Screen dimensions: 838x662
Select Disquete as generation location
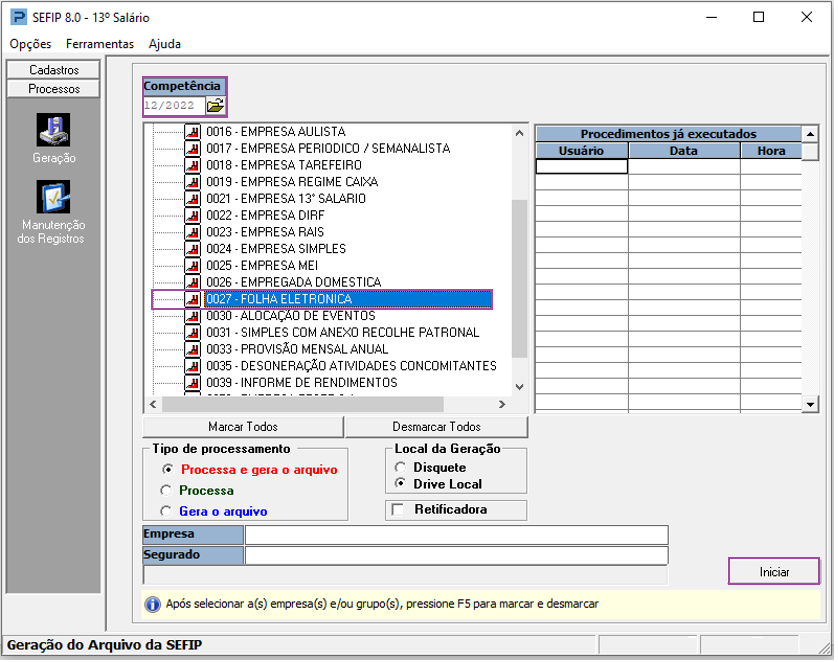[401, 468]
